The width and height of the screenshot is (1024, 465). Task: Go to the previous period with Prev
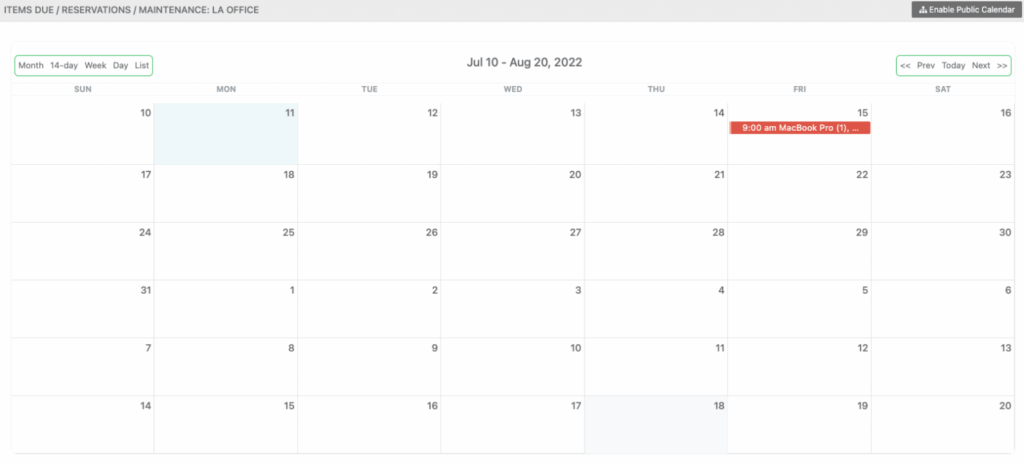(x=925, y=65)
